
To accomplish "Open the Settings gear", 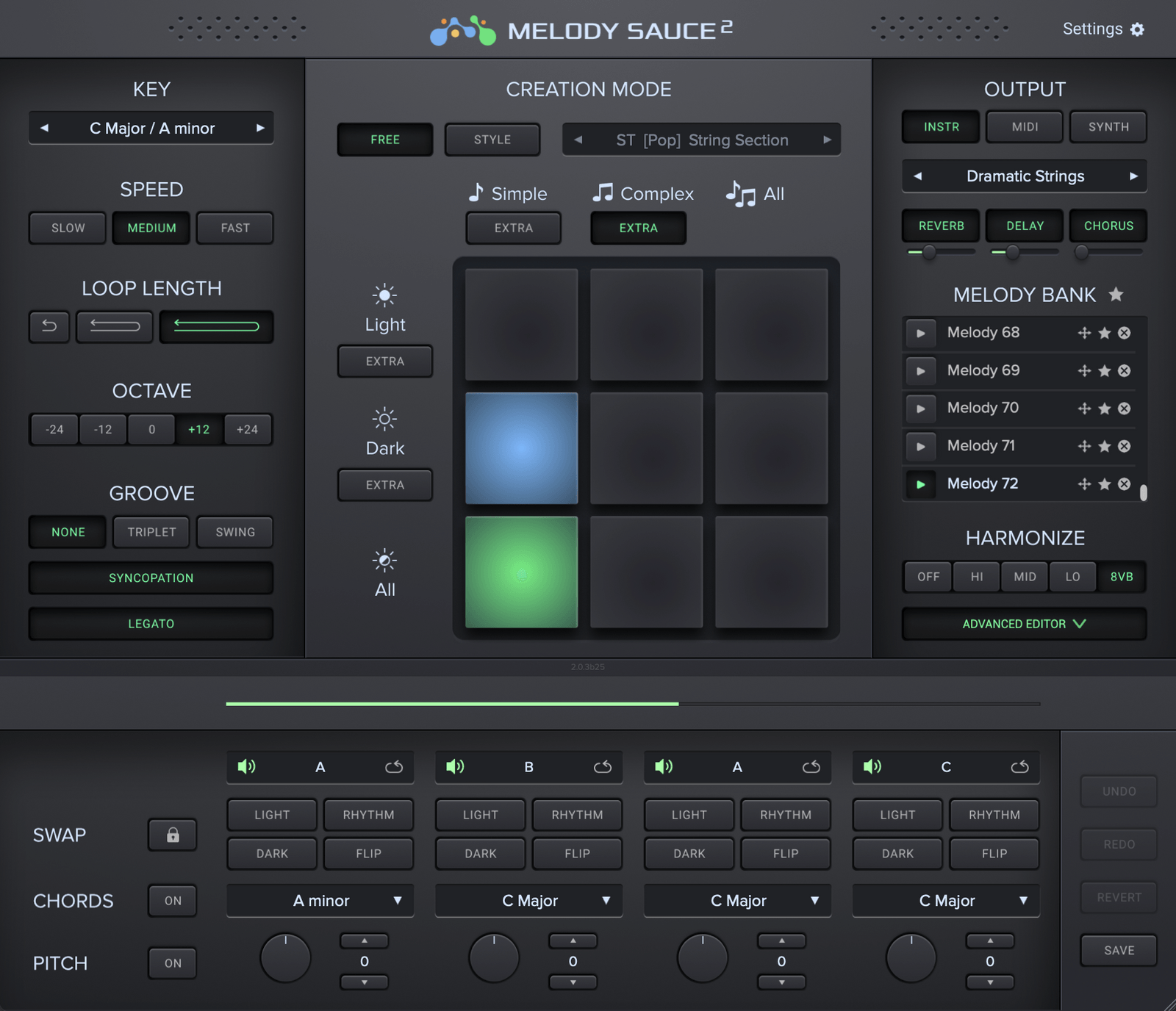I will coord(1136,29).
